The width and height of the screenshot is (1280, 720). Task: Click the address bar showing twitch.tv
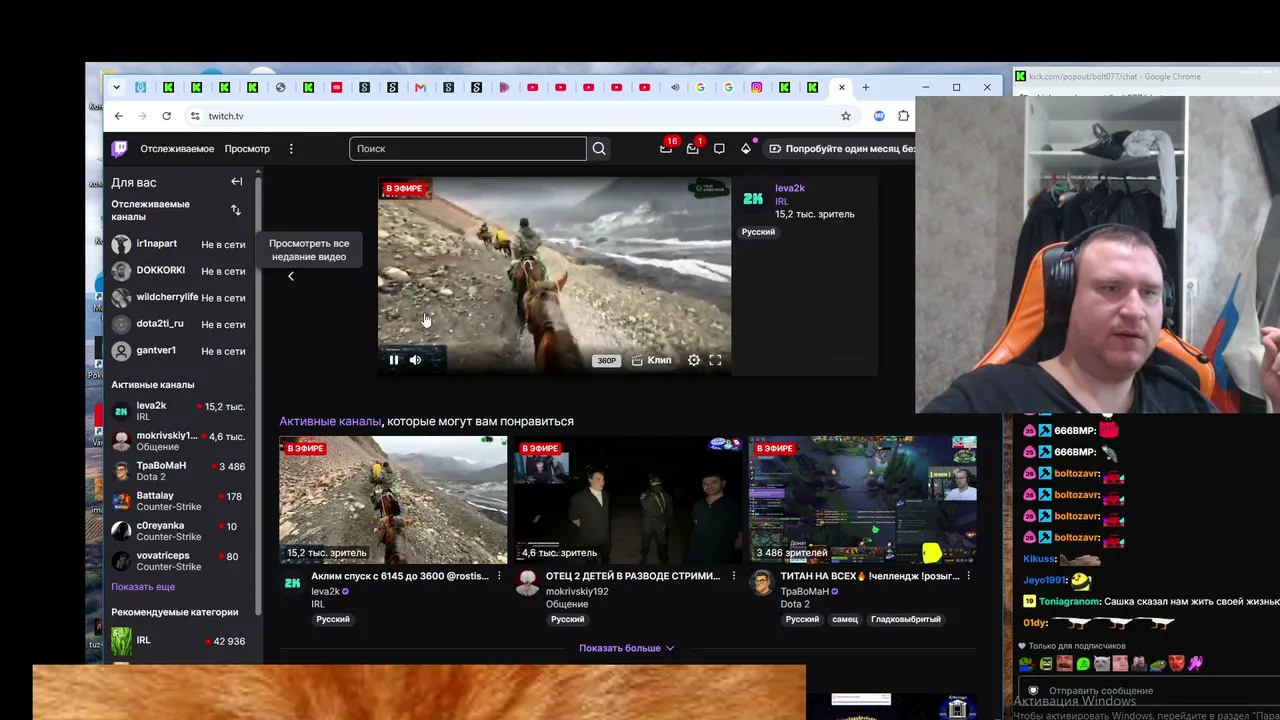pyautogui.click(x=520, y=116)
